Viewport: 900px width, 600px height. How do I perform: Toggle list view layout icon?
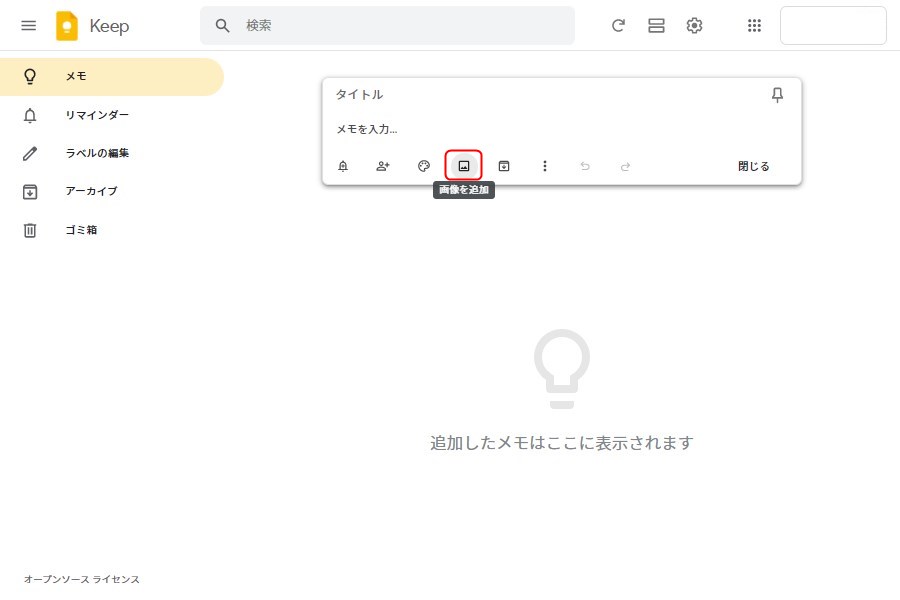click(x=656, y=26)
